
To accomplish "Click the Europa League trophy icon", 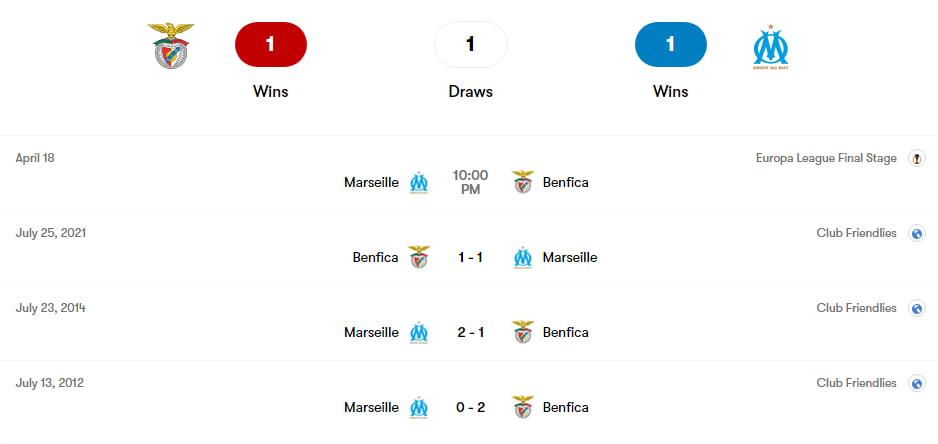I will tap(916, 159).
